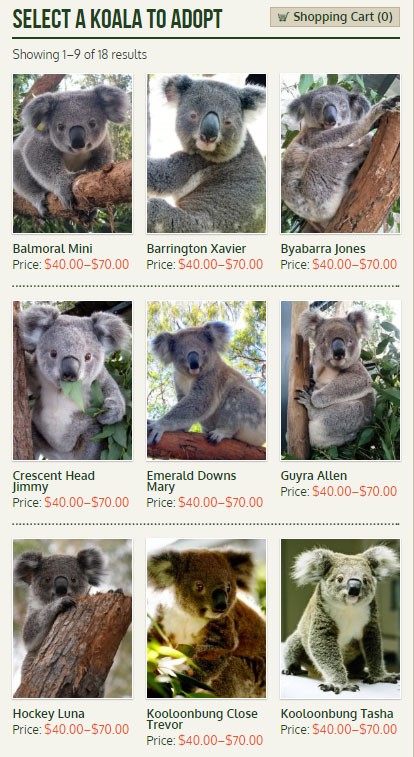Select Emerald Downs Mary koala picture

pyautogui.click(x=207, y=380)
